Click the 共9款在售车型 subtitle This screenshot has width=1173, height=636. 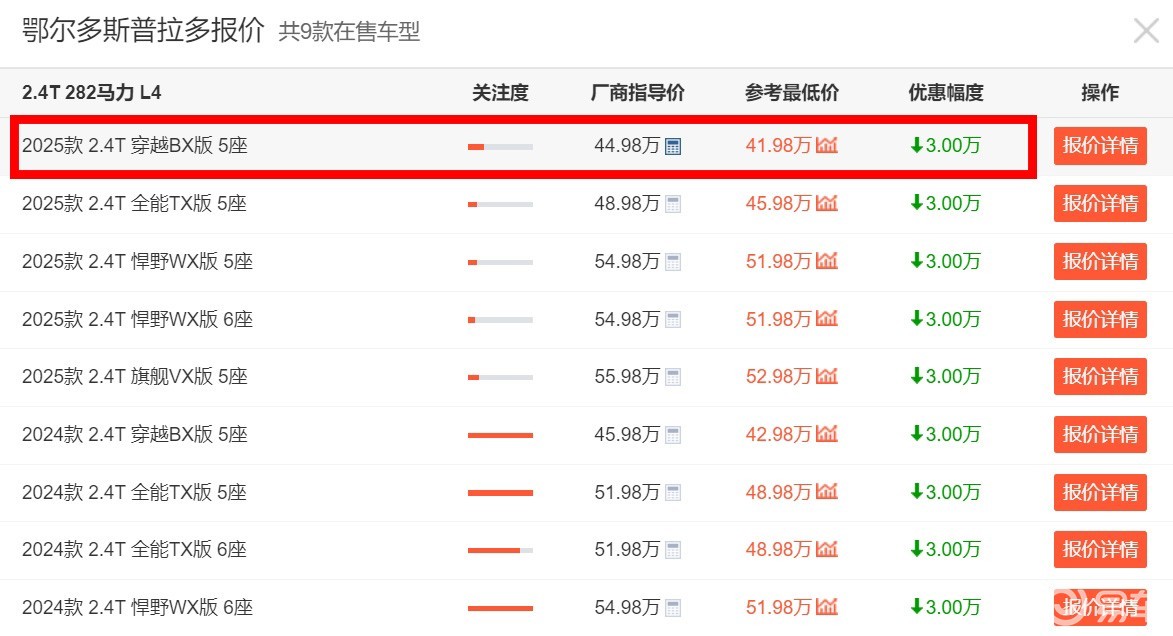point(349,31)
